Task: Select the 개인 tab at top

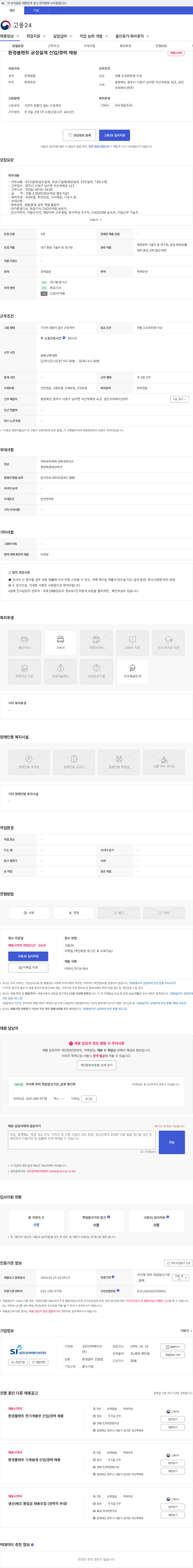Action: [x=12, y=10]
